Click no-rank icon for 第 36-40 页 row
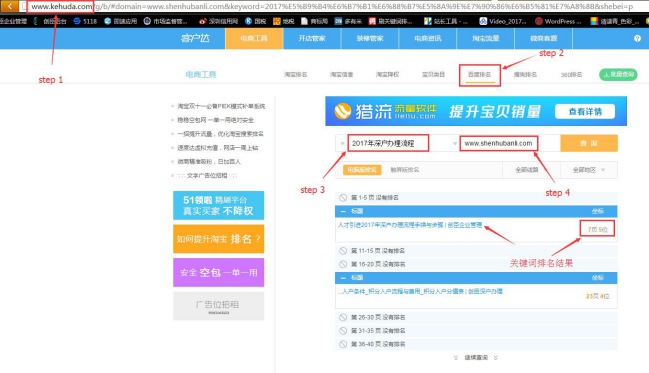Viewport: 649px width, 373px height. (343, 344)
